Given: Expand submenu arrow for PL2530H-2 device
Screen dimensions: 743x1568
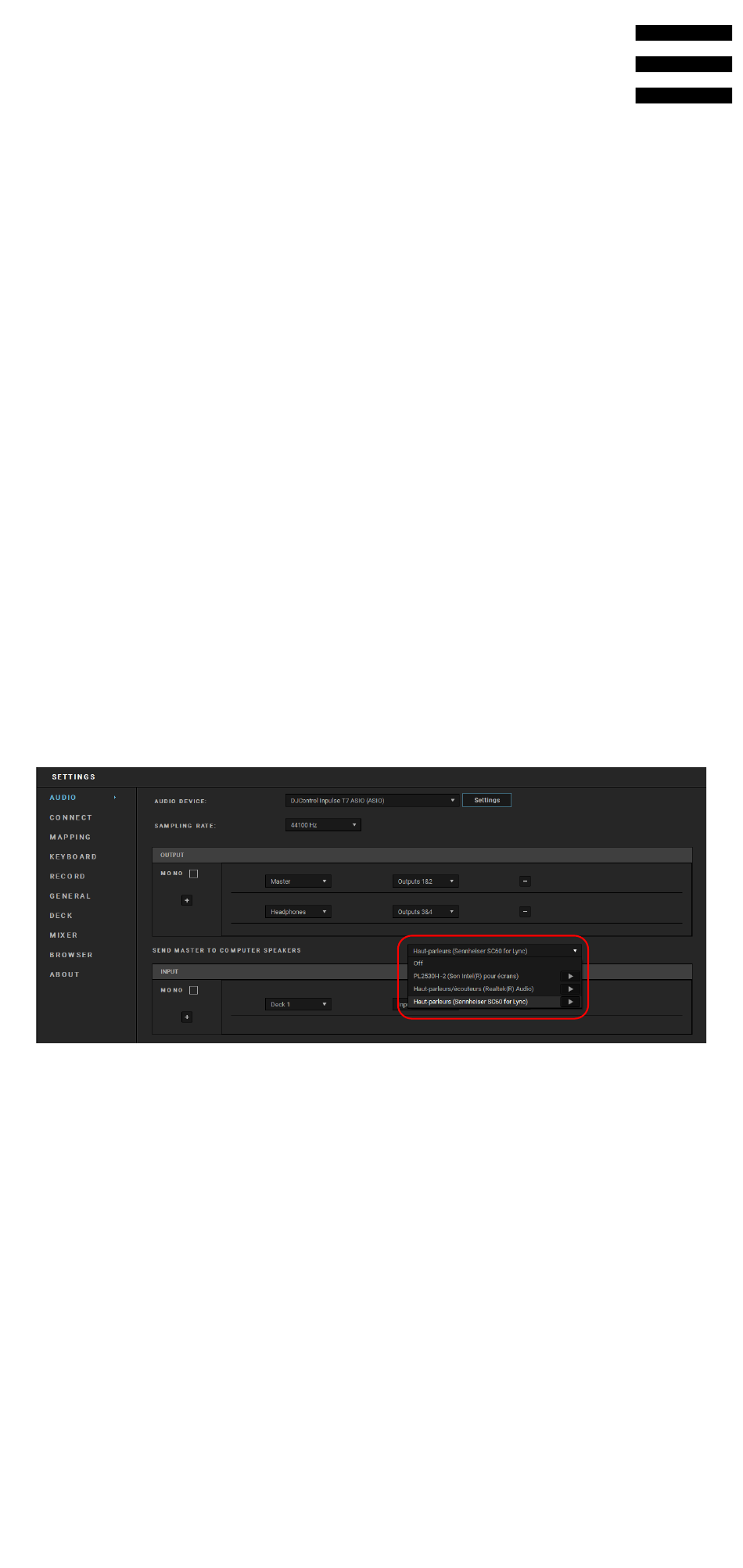Looking at the screenshot, I should (x=570, y=976).
